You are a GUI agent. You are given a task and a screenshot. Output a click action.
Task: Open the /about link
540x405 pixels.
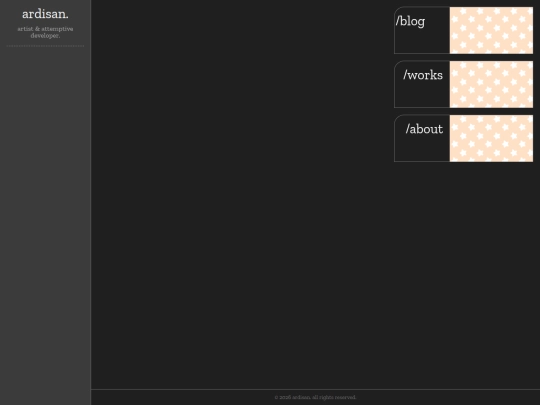424,129
